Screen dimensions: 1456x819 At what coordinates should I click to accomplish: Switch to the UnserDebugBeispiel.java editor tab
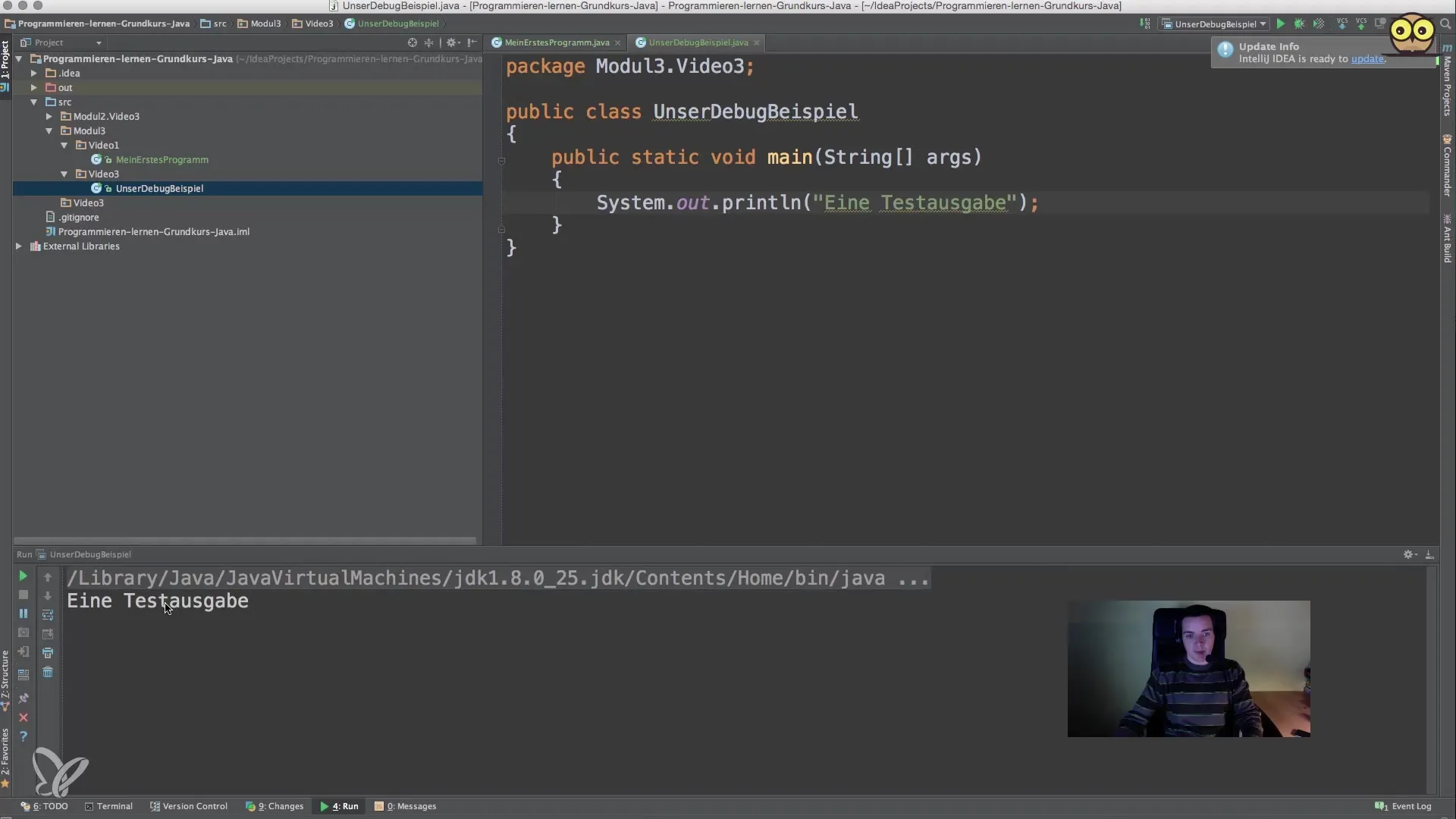pos(698,42)
